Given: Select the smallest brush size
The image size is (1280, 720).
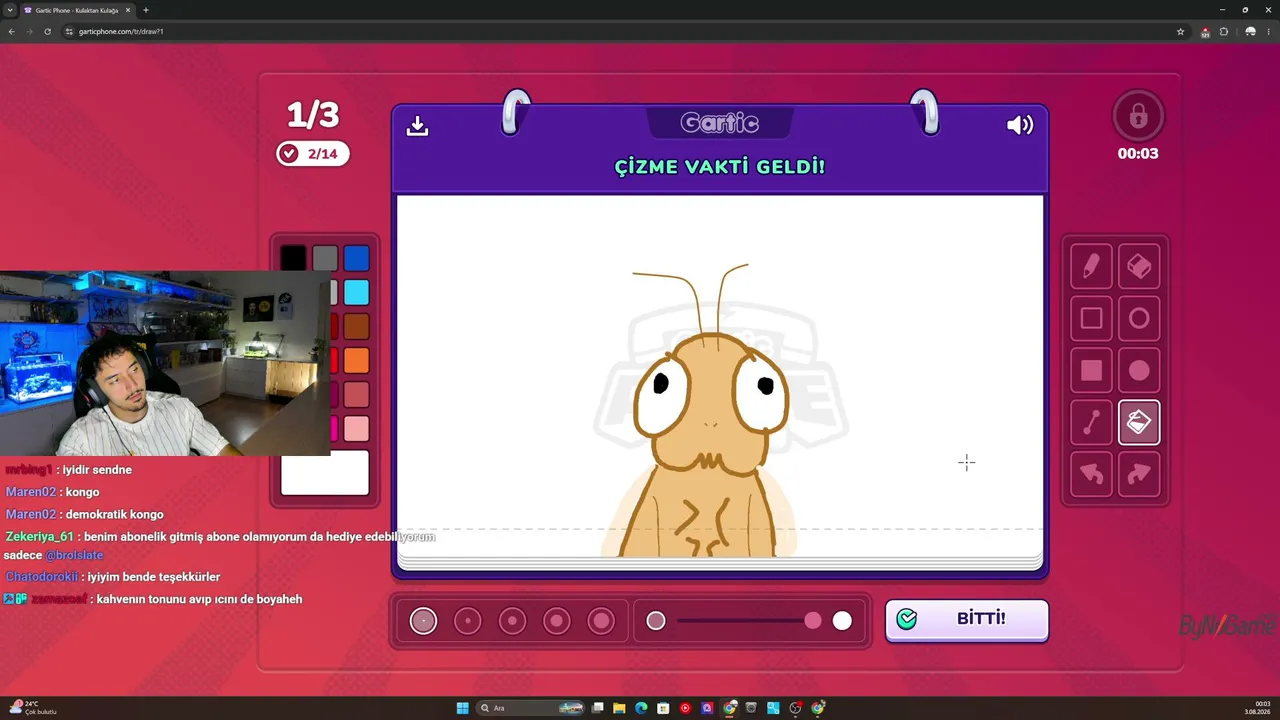Looking at the screenshot, I should pos(424,621).
